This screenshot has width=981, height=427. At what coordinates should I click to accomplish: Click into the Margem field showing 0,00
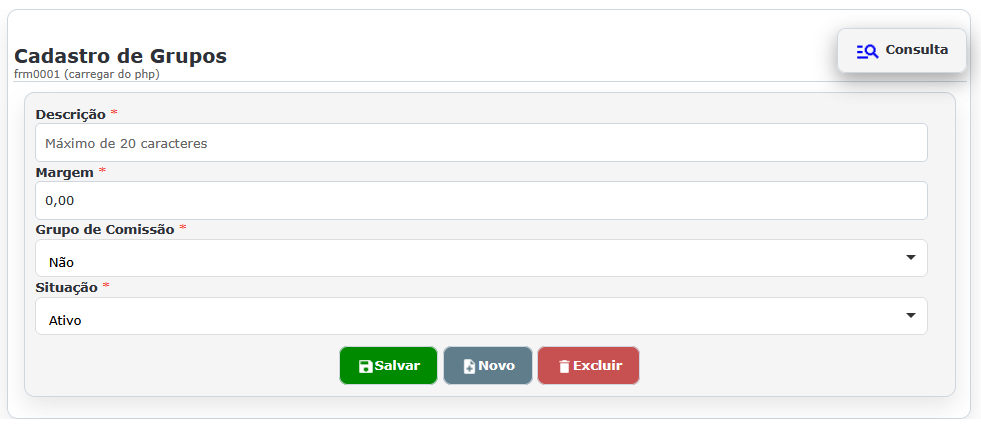(480, 201)
